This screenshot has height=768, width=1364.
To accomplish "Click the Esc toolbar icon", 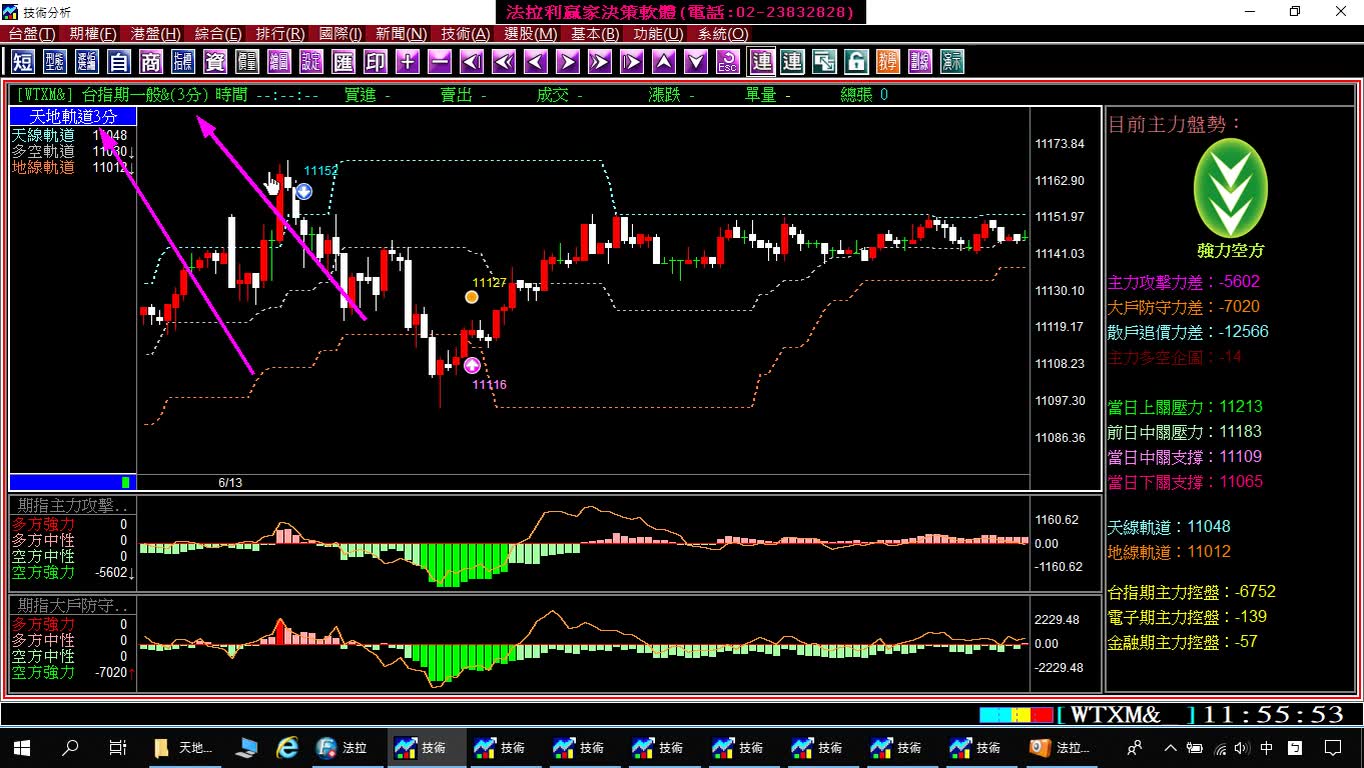I will pos(728,62).
